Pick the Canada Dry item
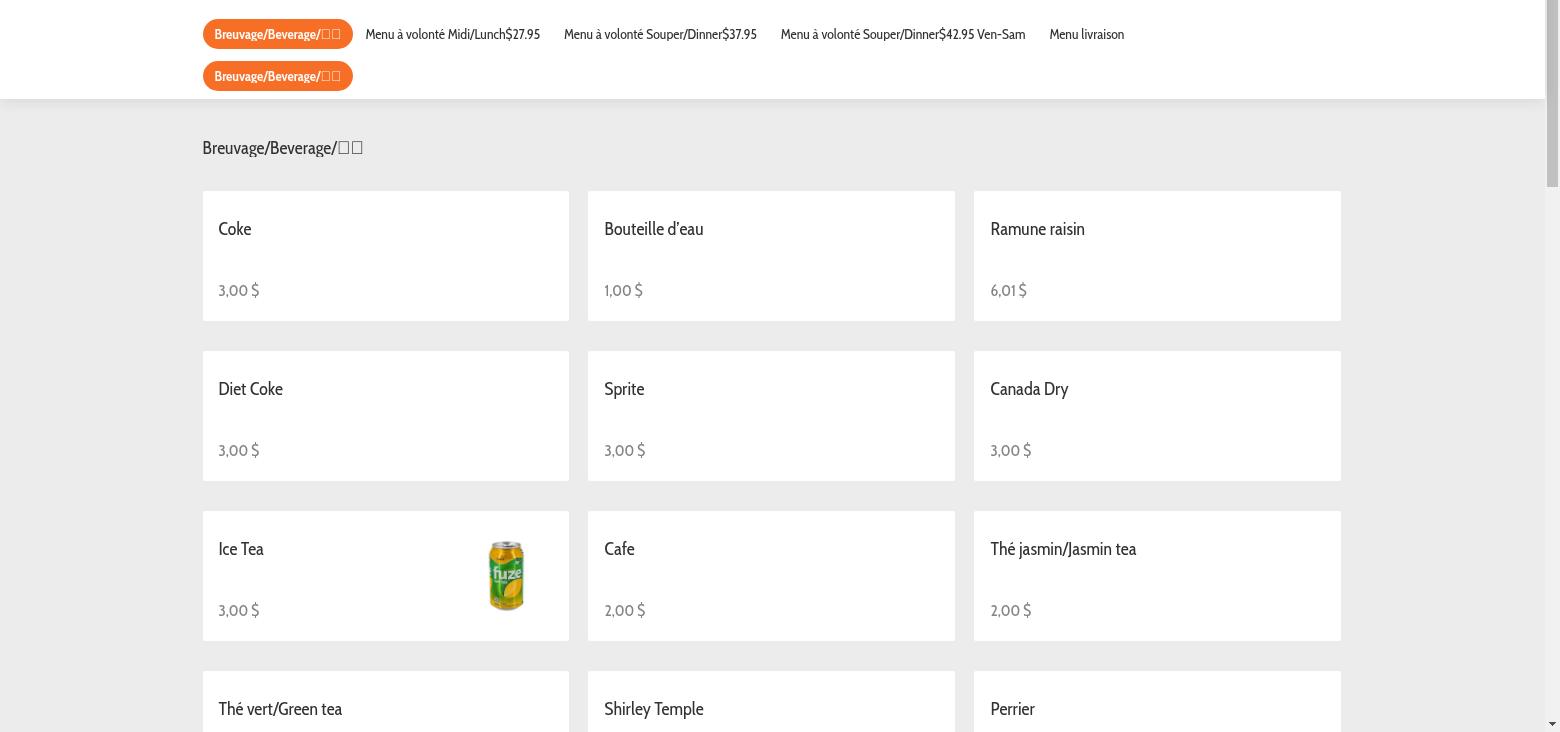The image size is (1560, 732). pyautogui.click(x=1156, y=416)
